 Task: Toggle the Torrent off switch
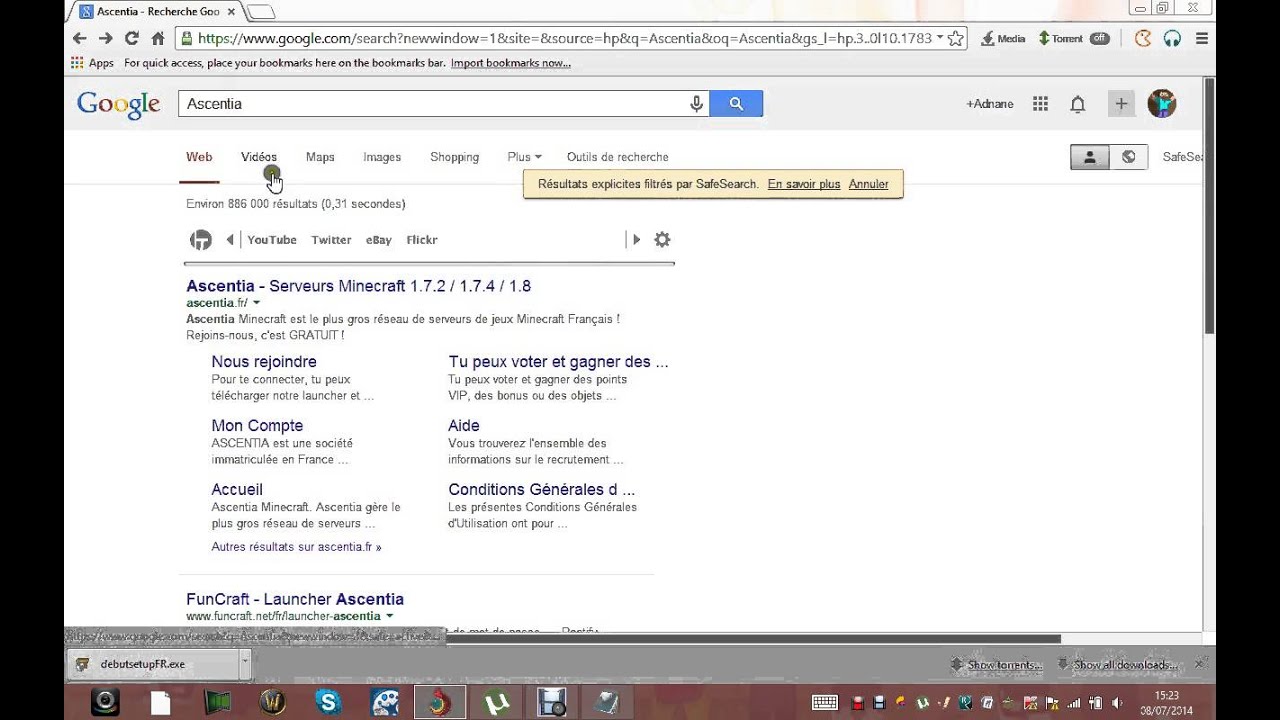point(1100,38)
